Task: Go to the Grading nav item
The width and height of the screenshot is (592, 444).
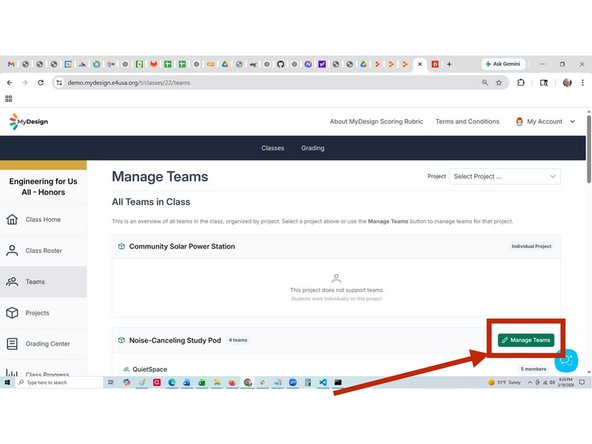Action: click(x=313, y=148)
